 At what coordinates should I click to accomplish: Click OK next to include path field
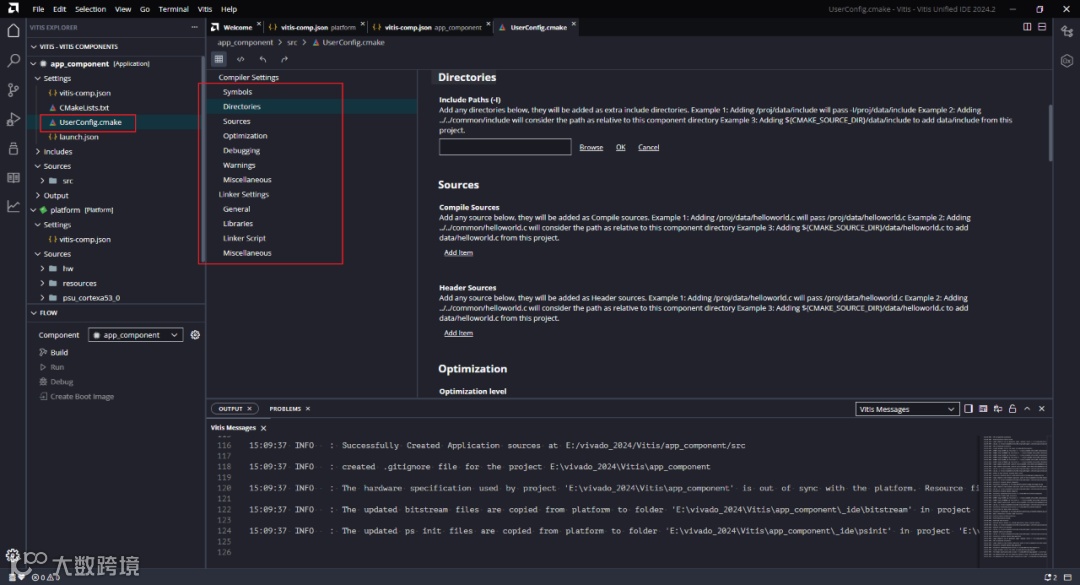pos(621,147)
